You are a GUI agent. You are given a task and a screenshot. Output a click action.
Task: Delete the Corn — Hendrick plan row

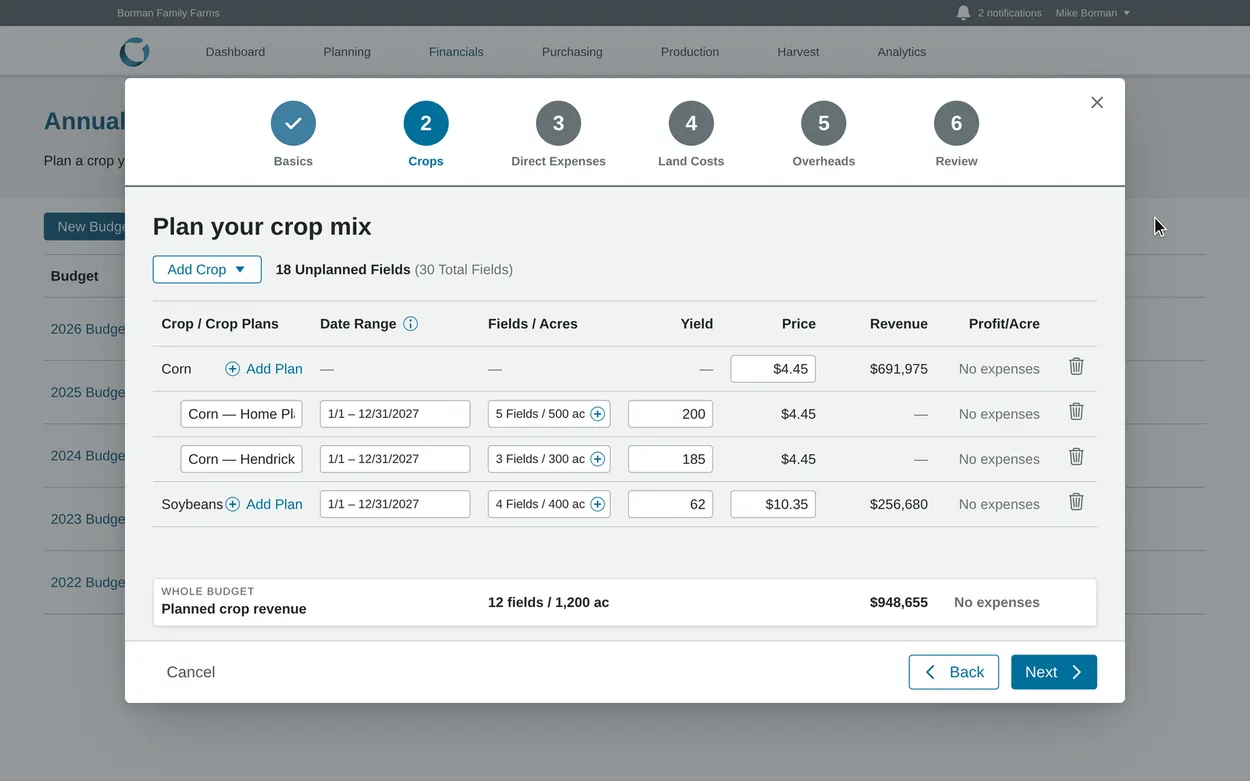(x=1076, y=457)
